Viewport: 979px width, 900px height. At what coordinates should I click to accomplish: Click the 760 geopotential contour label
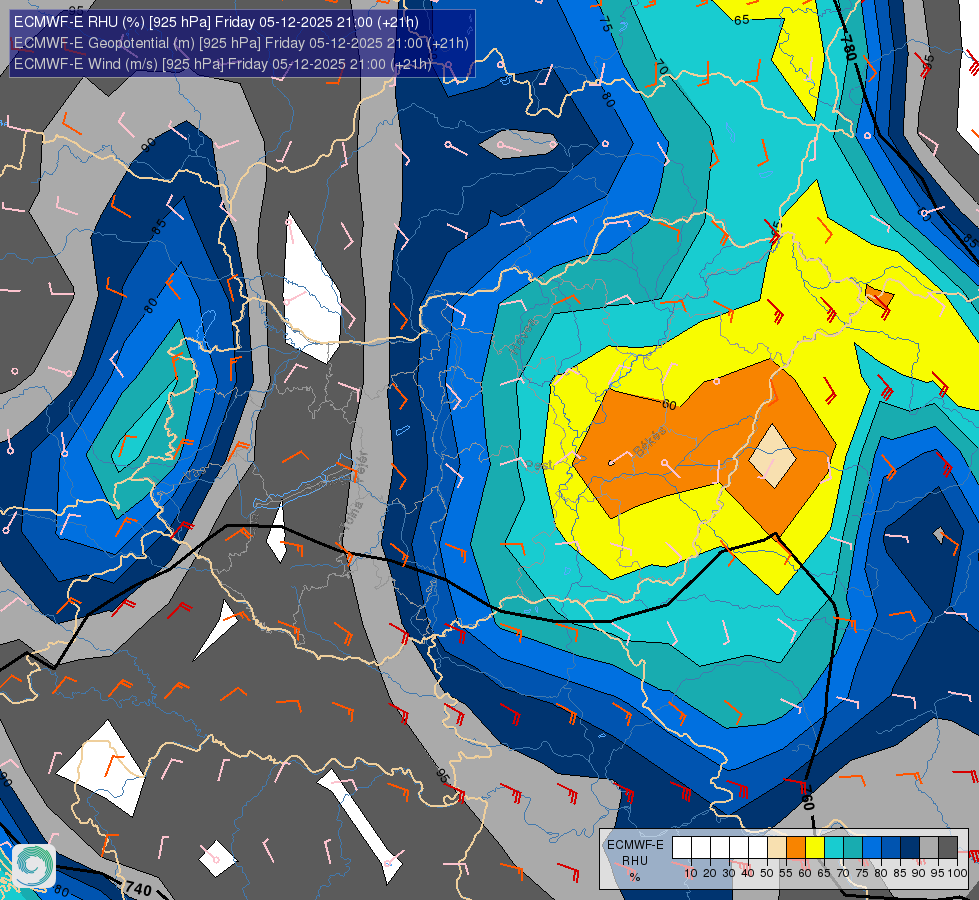807,798
